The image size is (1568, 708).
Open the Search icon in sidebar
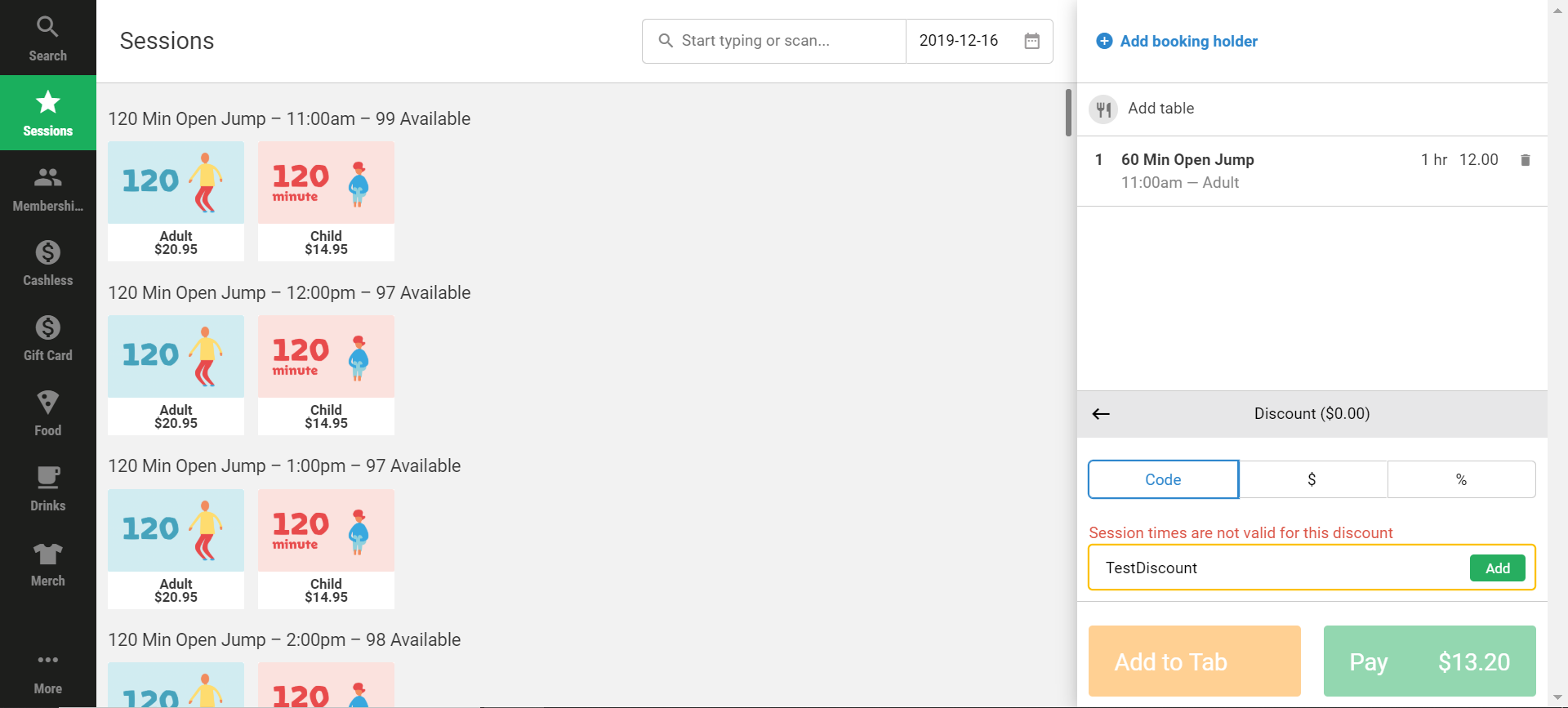click(x=47, y=38)
